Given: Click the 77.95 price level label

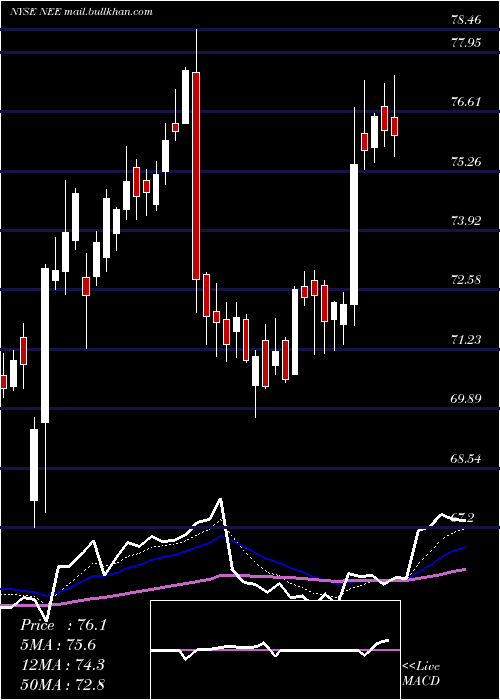Looking at the screenshot, I should (467, 43).
